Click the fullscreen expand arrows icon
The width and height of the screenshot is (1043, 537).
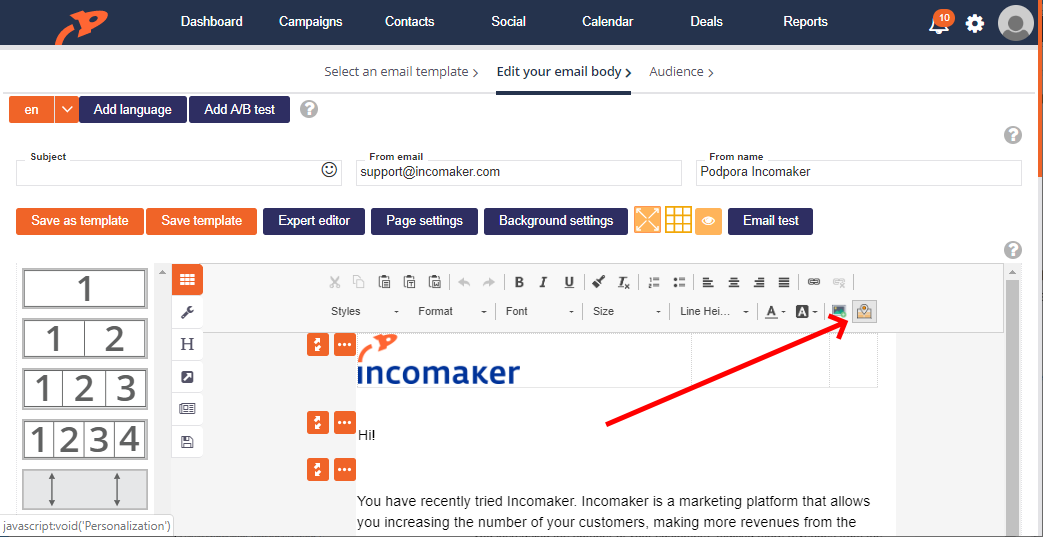coord(647,220)
